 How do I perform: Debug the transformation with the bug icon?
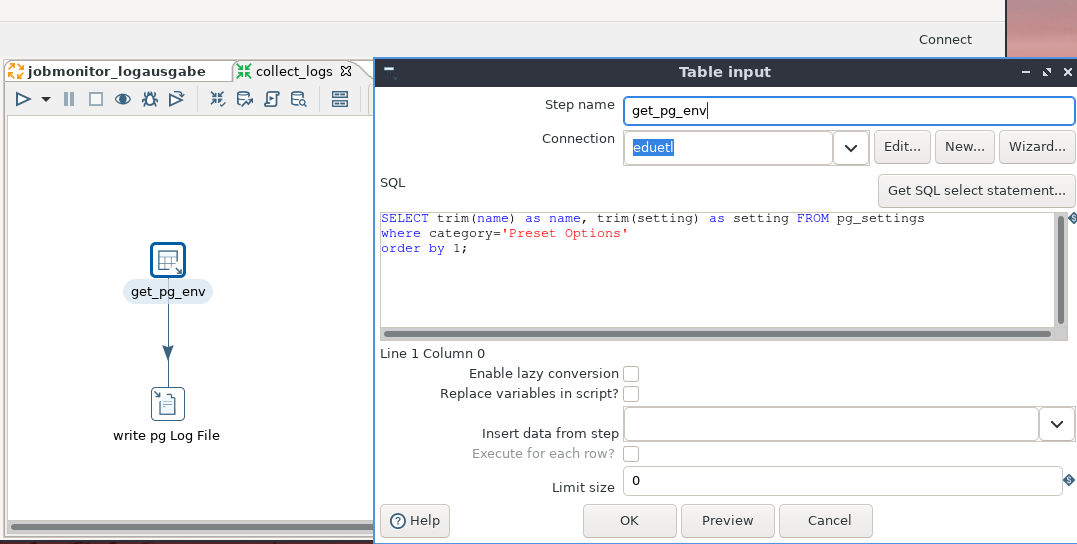150,100
